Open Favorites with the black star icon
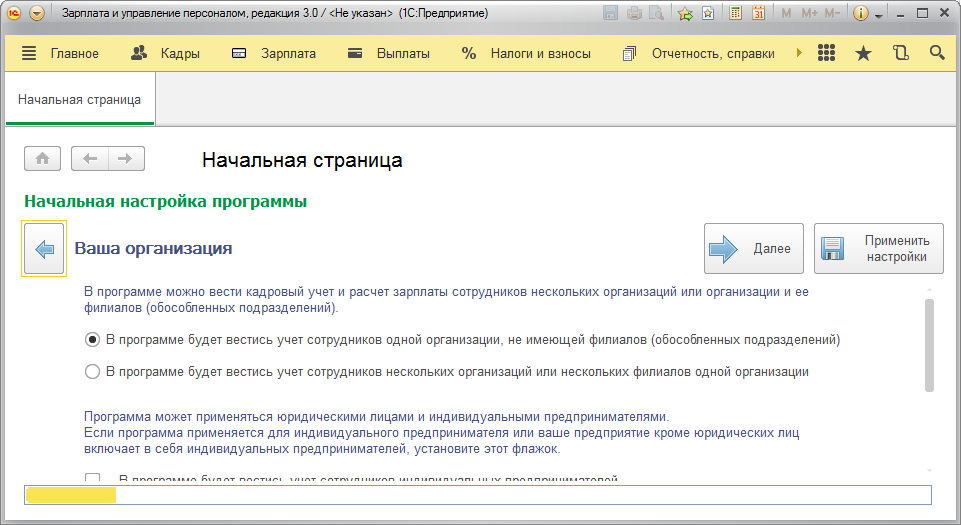 (863, 53)
